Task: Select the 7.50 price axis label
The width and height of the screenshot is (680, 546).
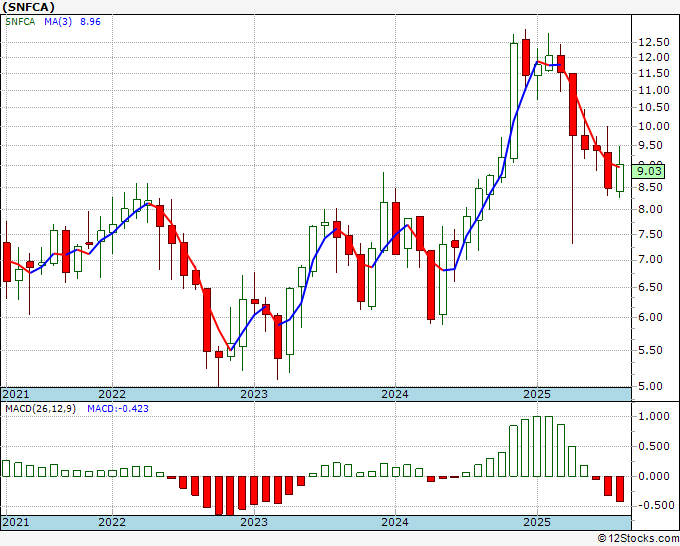Action: tap(651, 234)
